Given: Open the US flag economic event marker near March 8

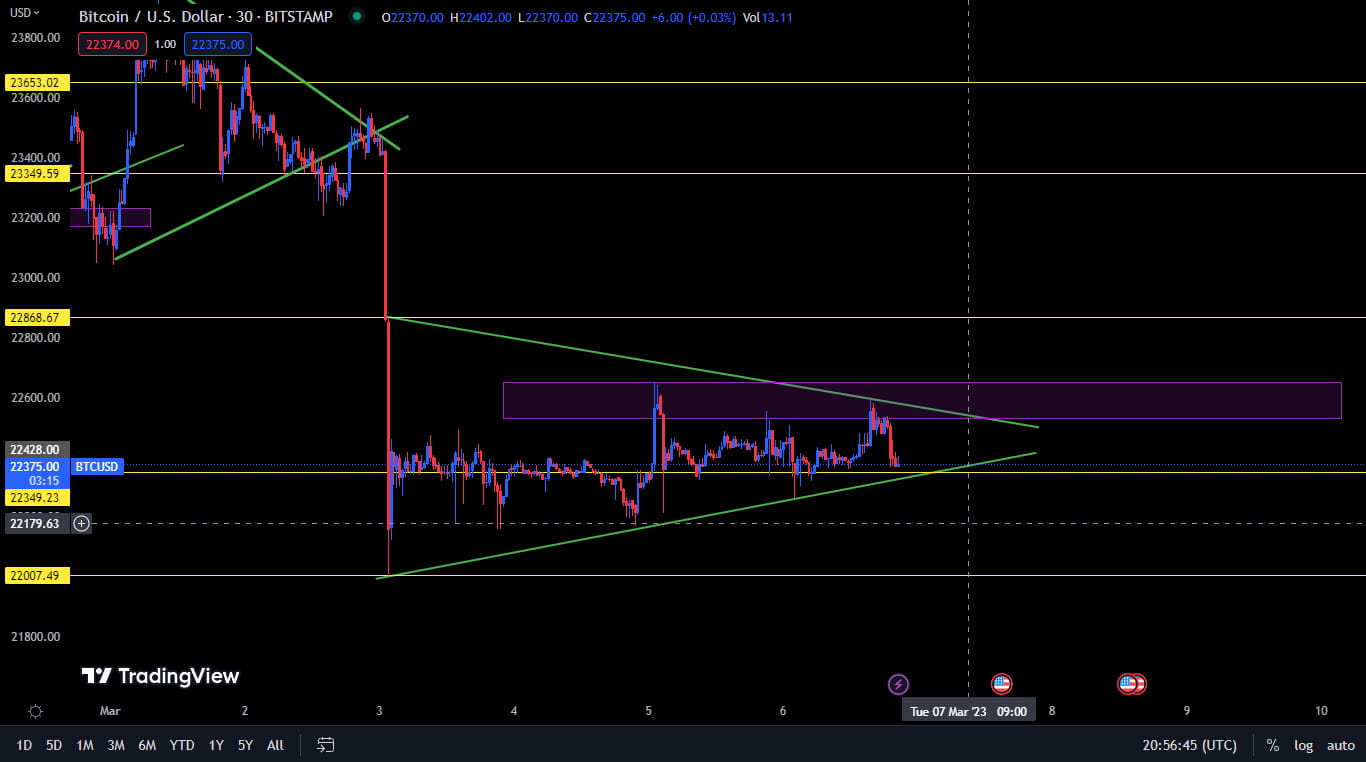Looking at the screenshot, I should click(x=1002, y=684).
